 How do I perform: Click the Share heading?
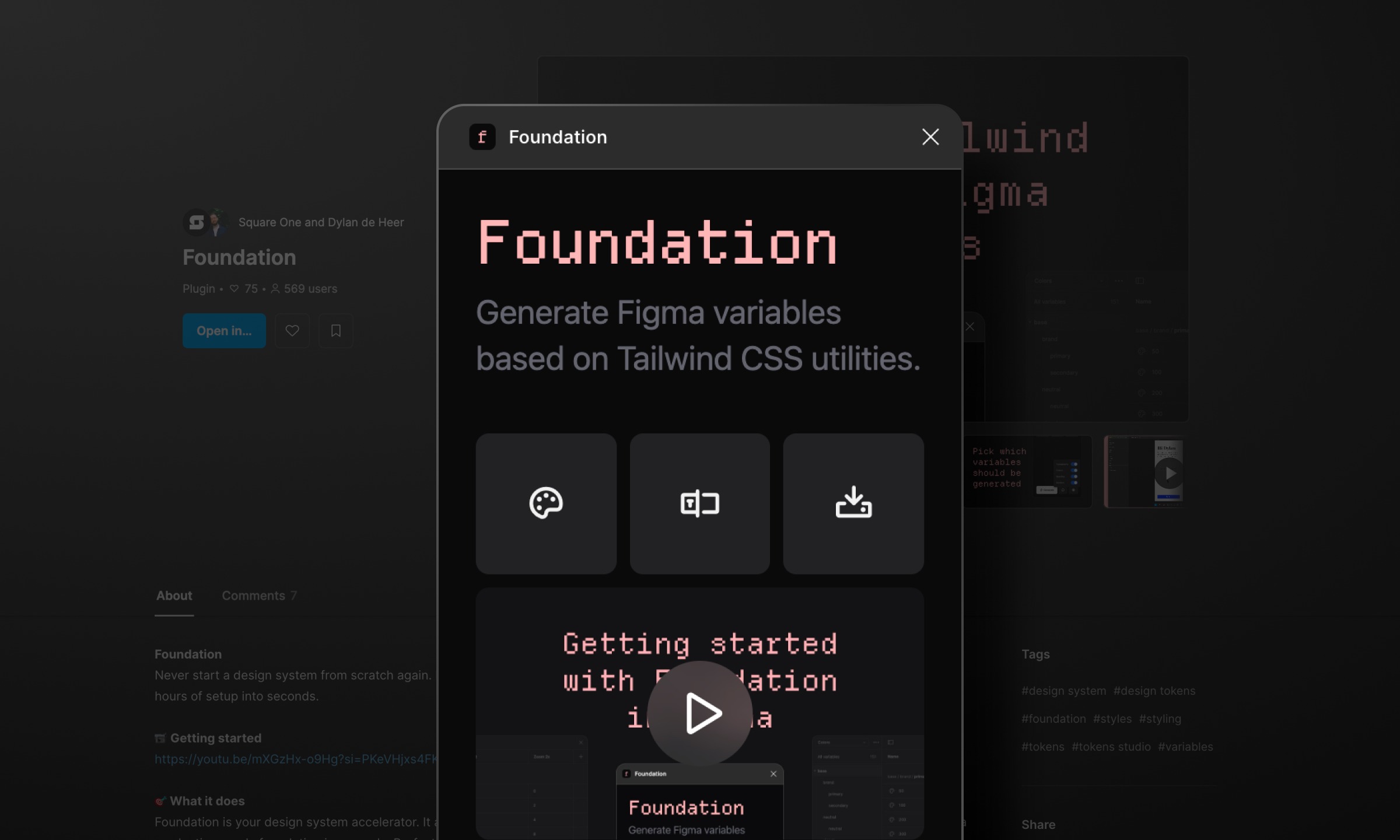(x=1038, y=824)
